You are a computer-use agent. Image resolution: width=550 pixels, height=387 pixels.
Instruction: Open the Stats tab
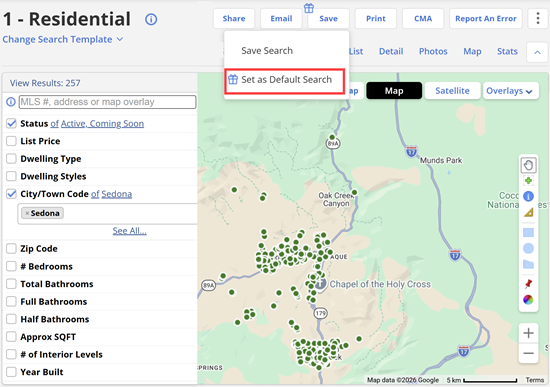[507, 52]
